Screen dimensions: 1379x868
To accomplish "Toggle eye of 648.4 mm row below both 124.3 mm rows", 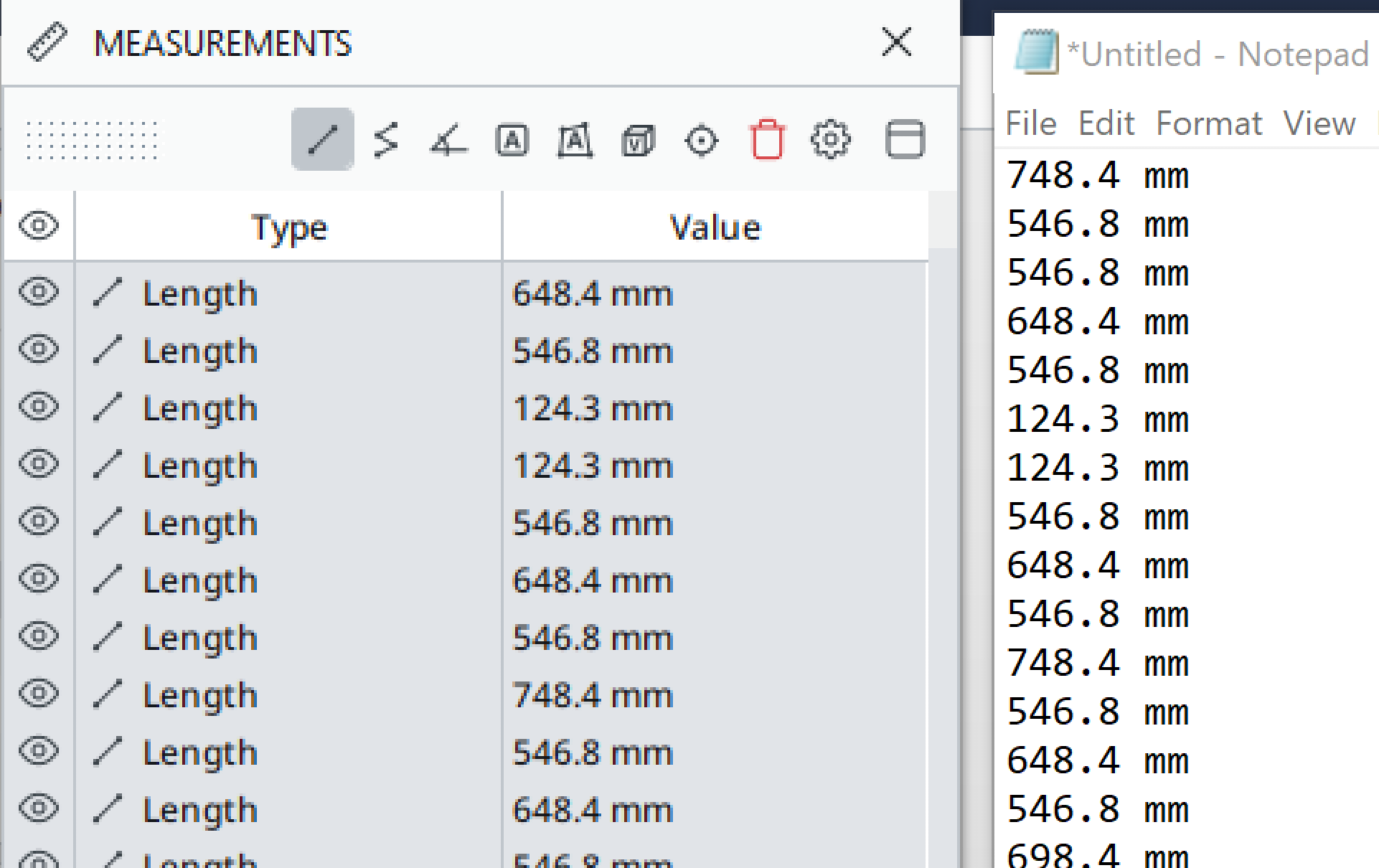I will coord(38,578).
